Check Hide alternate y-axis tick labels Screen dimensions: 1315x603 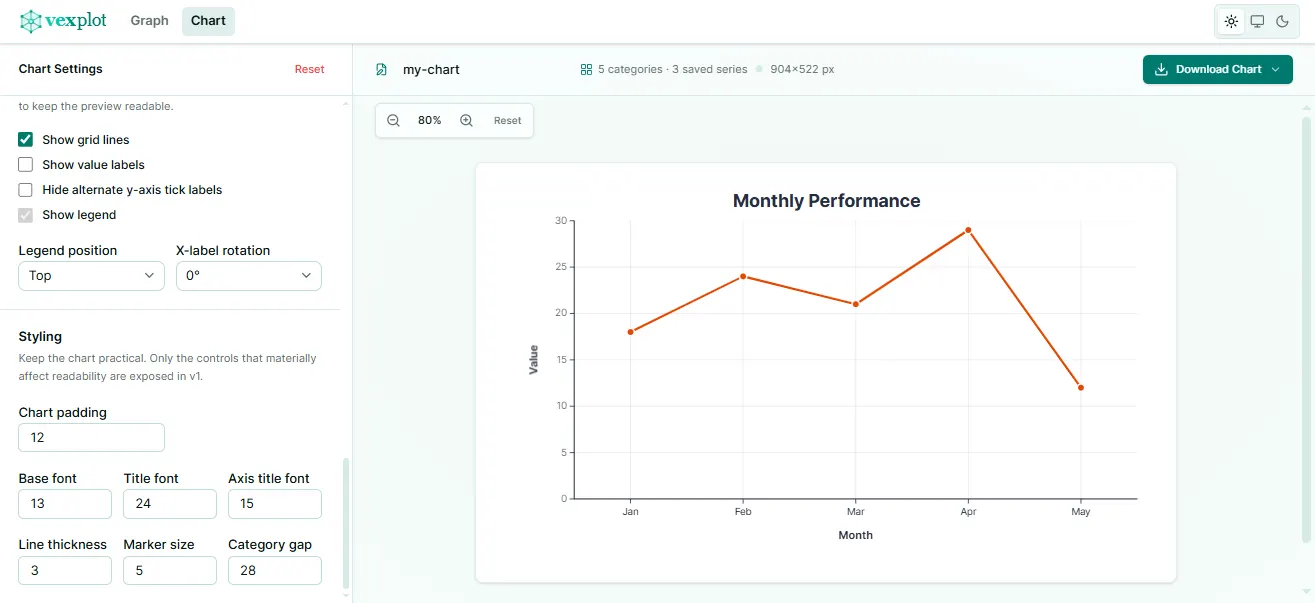click(x=25, y=189)
